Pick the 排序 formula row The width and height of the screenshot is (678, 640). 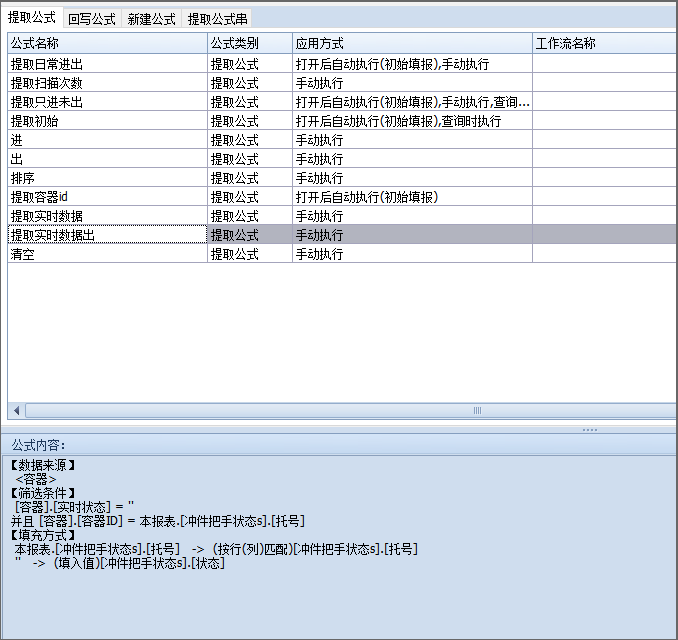[x=107, y=178]
